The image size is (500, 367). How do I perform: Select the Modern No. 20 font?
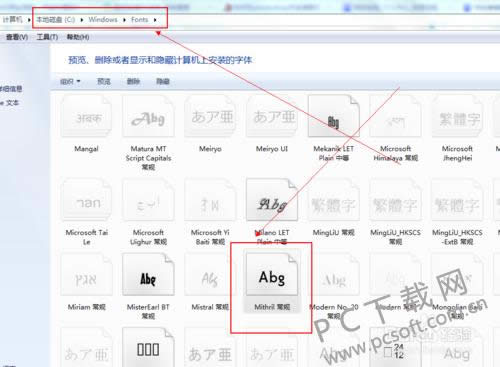coord(334,274)
